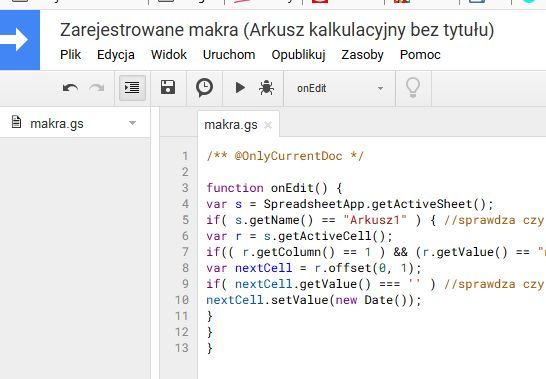Click the nextCell.setValue(new Date()) line
Screen dimensions: 546x379
tap(313, 300)
